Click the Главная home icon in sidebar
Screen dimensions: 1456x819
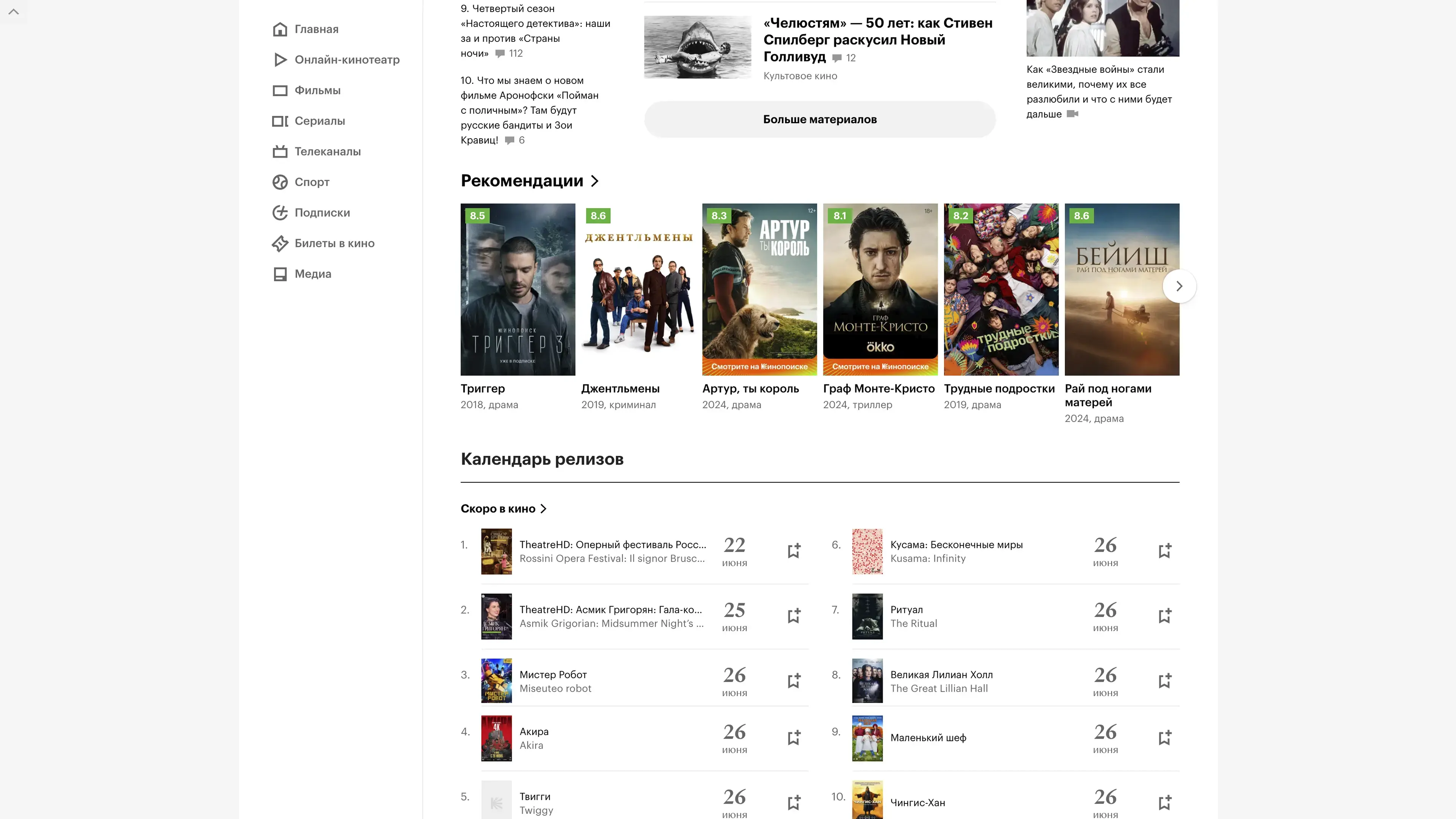coord(280,30)
